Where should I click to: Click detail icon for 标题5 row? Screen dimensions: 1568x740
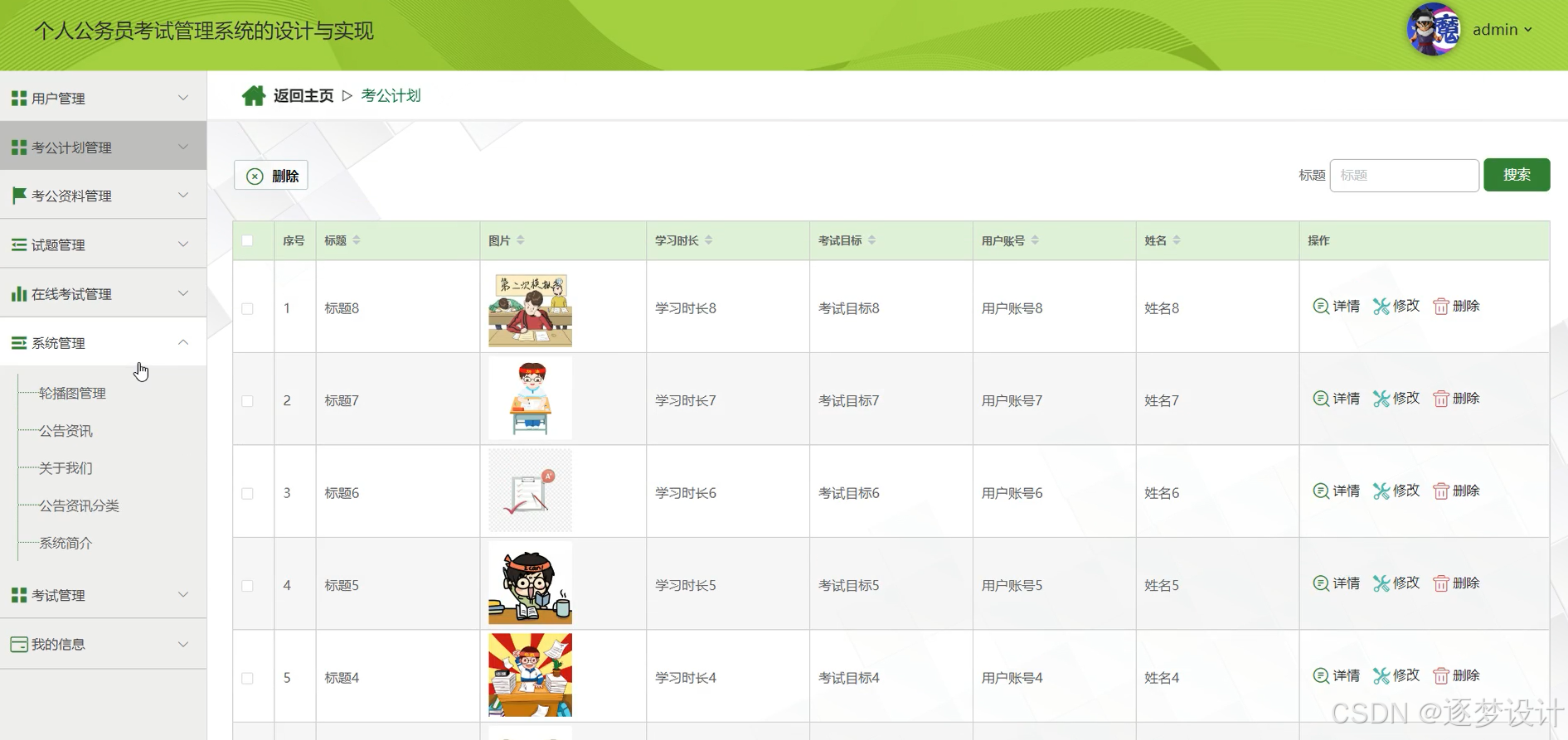click(x=1321, y=583)
